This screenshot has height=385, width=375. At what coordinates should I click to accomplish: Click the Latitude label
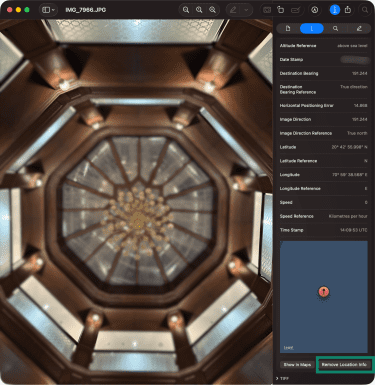tap(288, 147)
